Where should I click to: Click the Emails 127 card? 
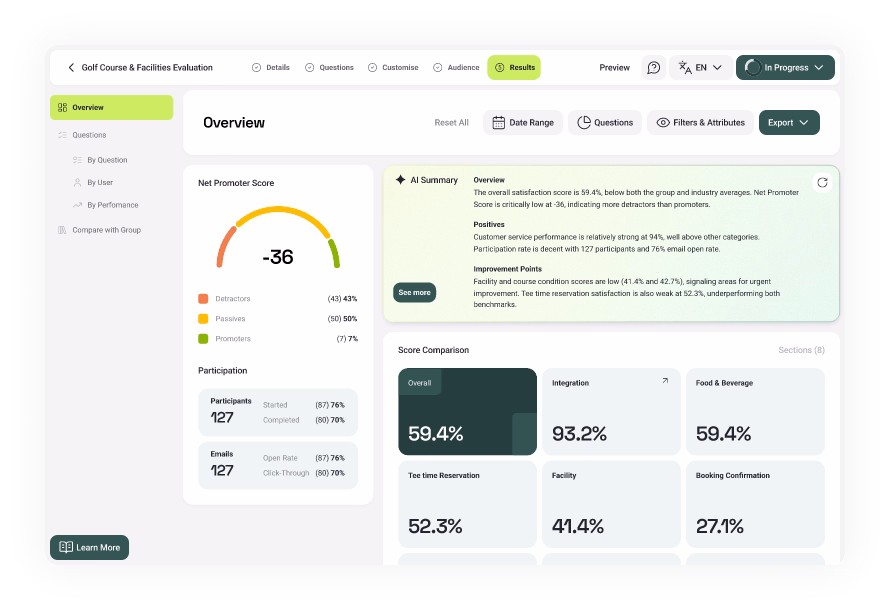pos(278,465)
